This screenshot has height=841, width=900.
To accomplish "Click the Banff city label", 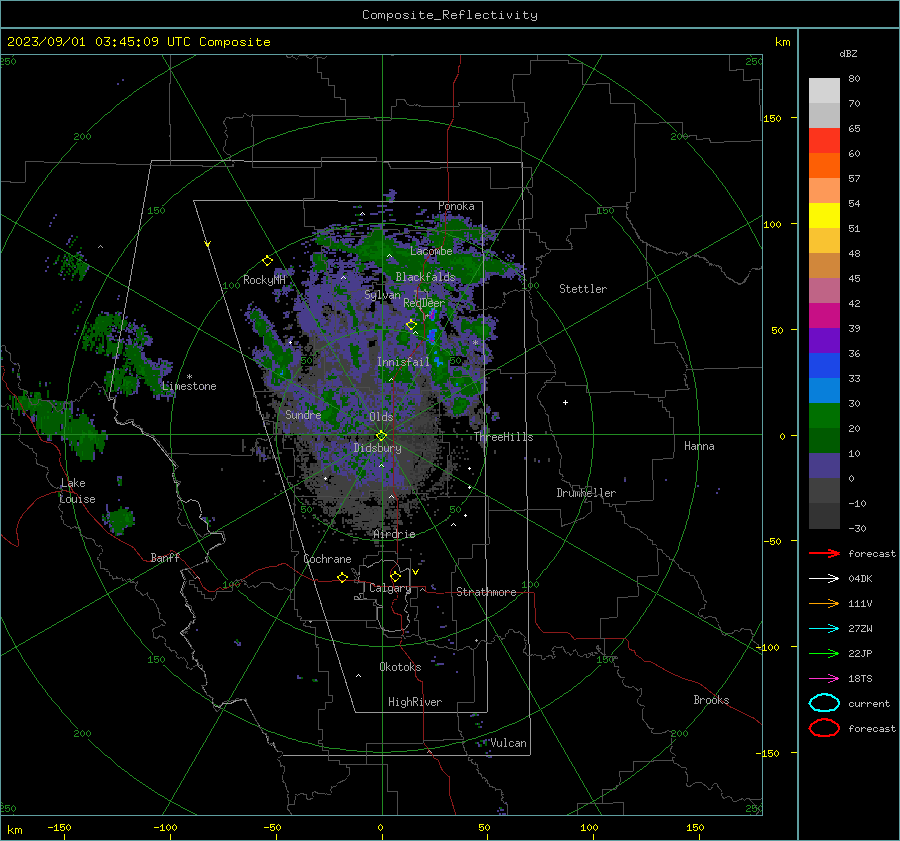I will [x=165, y=557].
